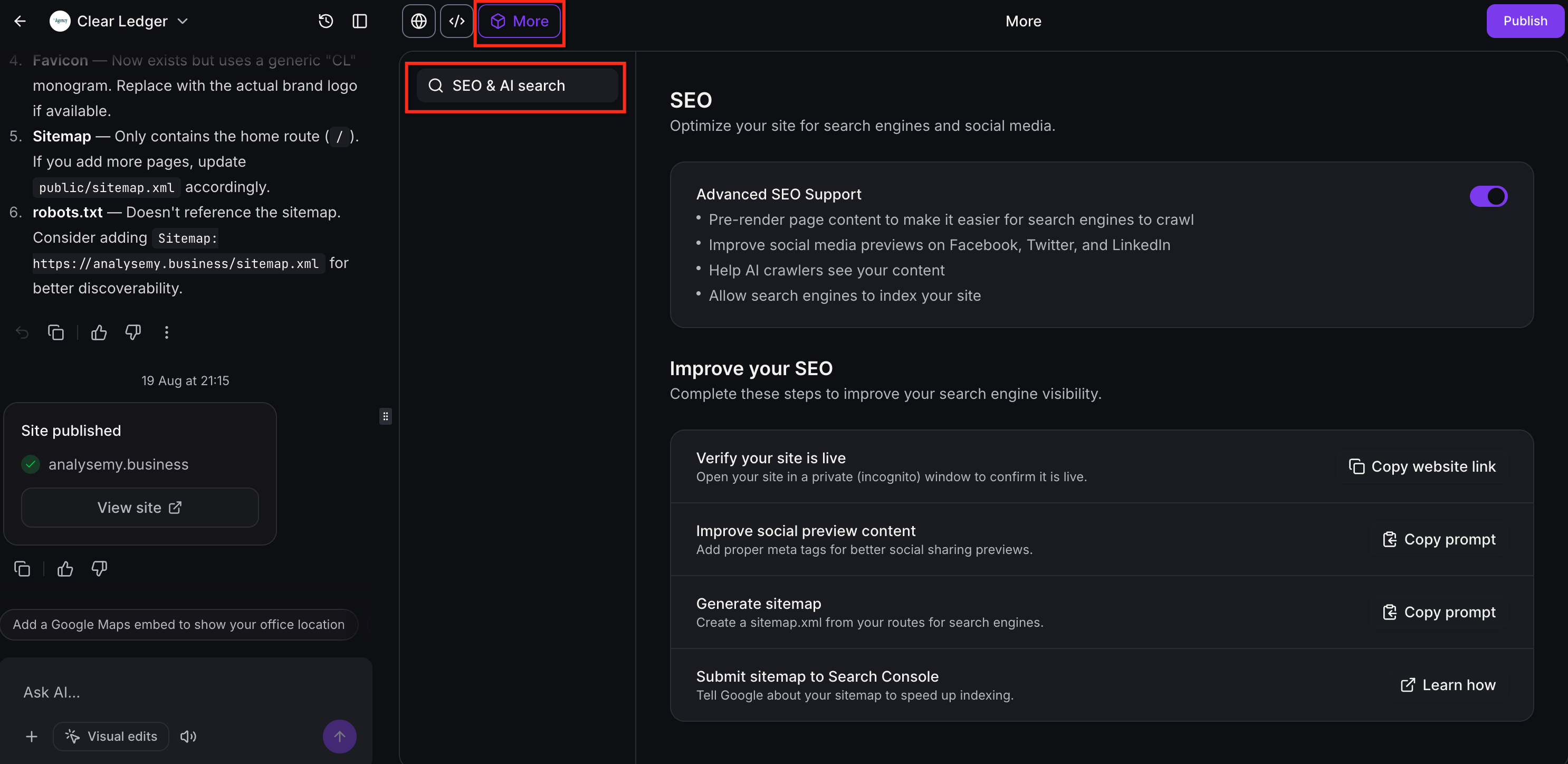1568x764 pixels.
Task: Click the Publish button
Action: click(1525, 21)
